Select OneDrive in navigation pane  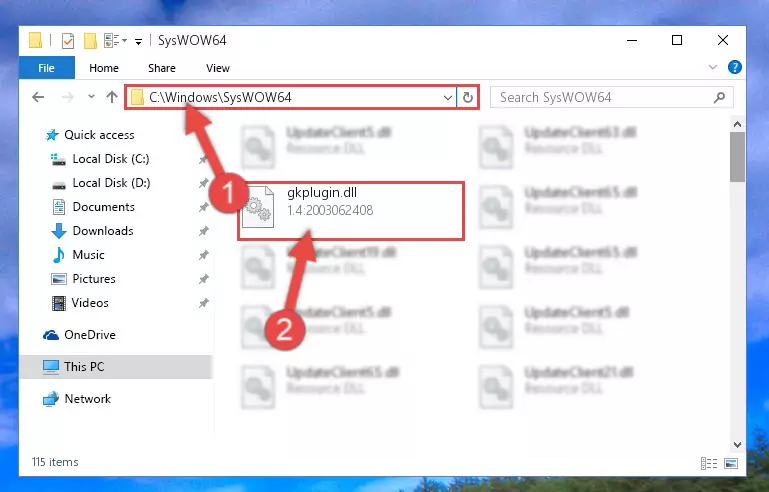pyautogui.click(x=90, y=335)
